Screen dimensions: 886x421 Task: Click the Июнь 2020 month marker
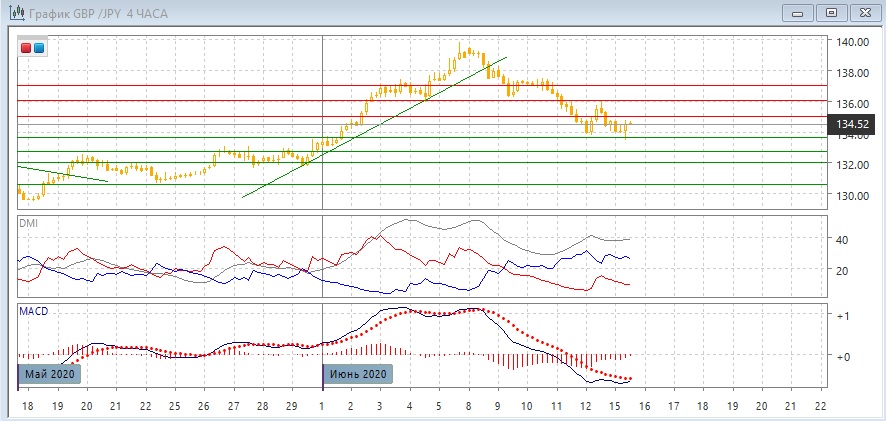point(357,374)
